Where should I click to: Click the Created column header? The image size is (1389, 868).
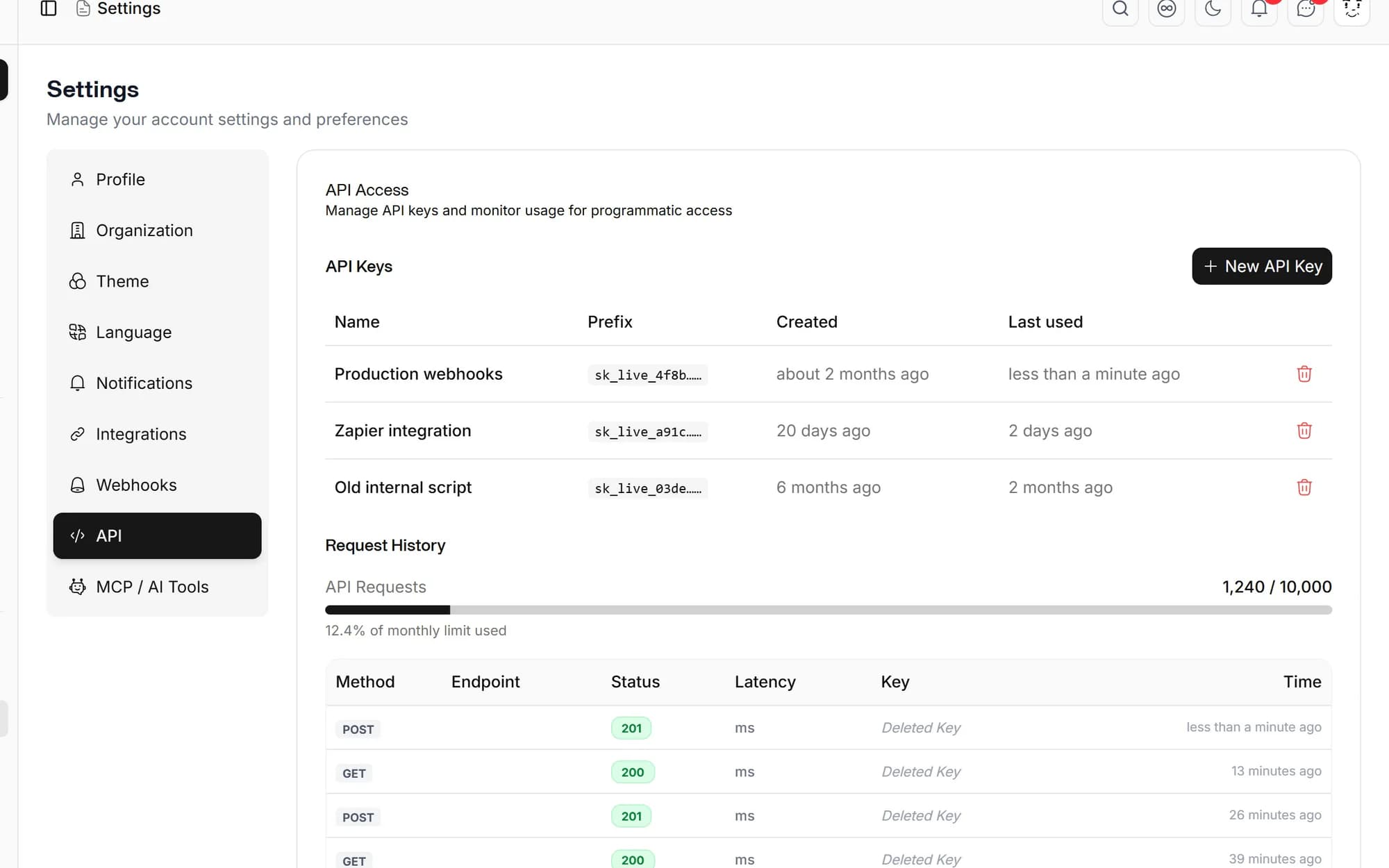tap(806, 322)
